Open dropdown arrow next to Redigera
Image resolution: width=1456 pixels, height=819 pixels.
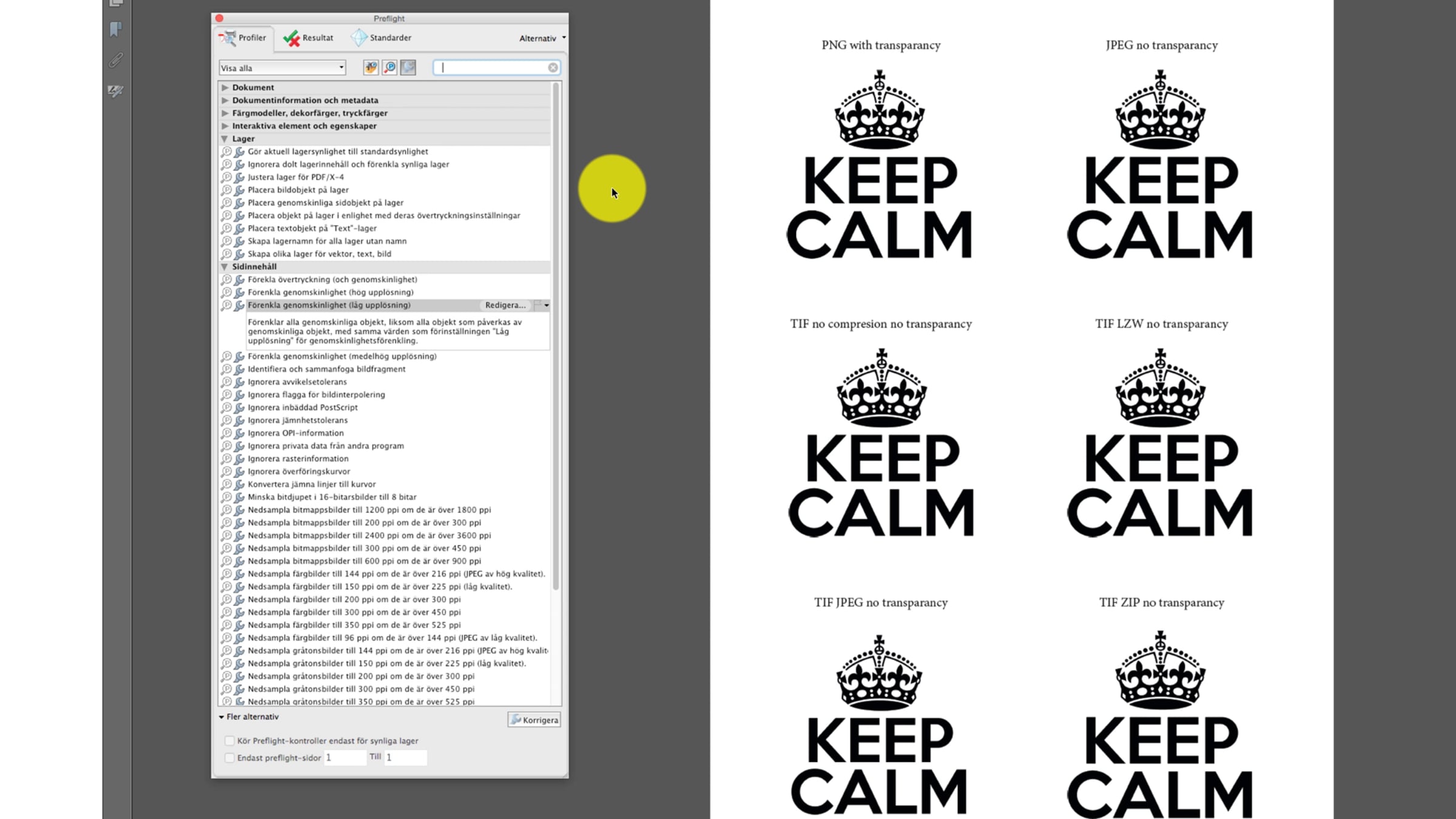click(546, 305)
